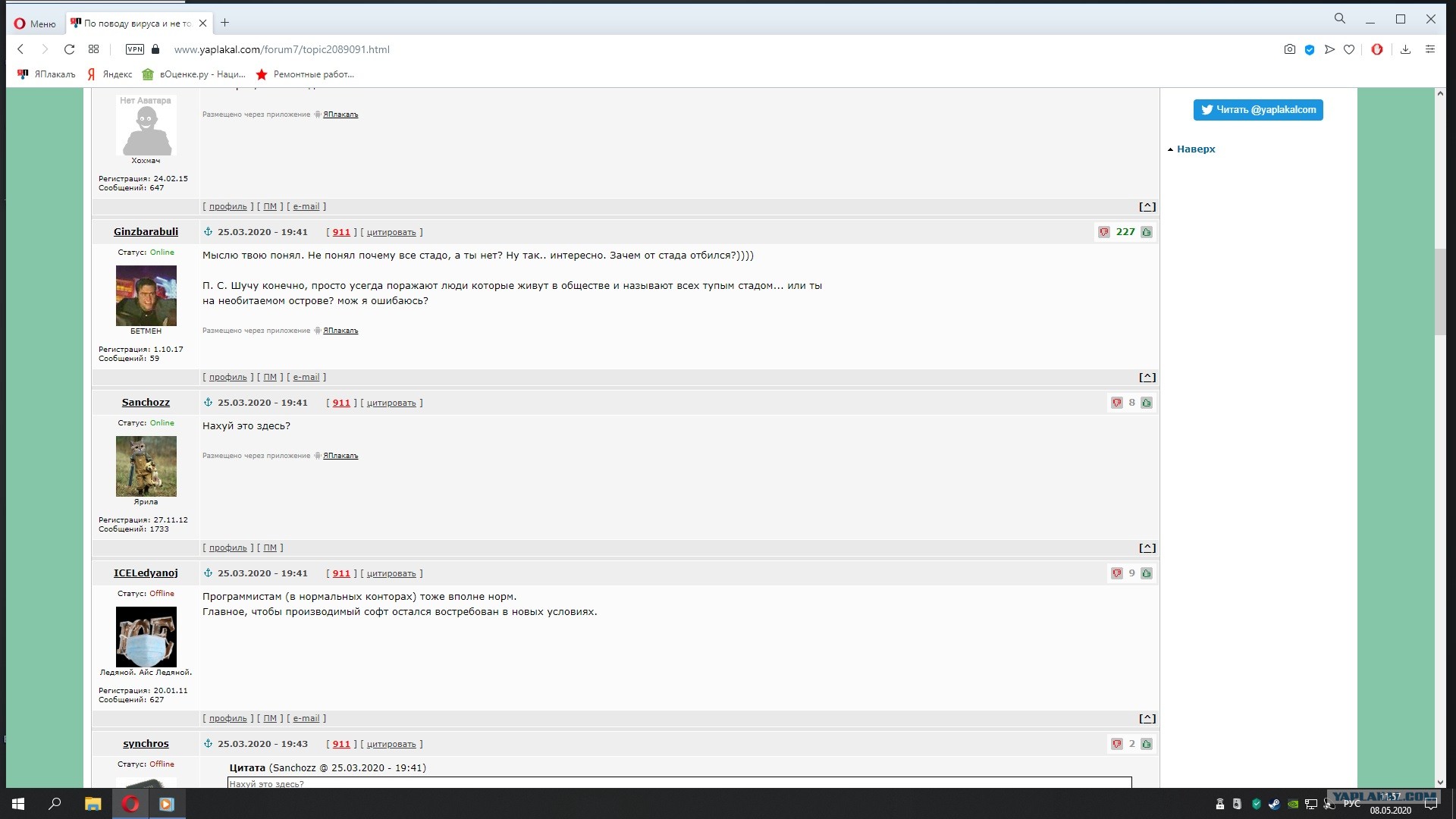The width and height of the screenshot is (1456, 819).
Task: Open e-mail link under Ginzbarabuli's post
Action: coord(306,377)
